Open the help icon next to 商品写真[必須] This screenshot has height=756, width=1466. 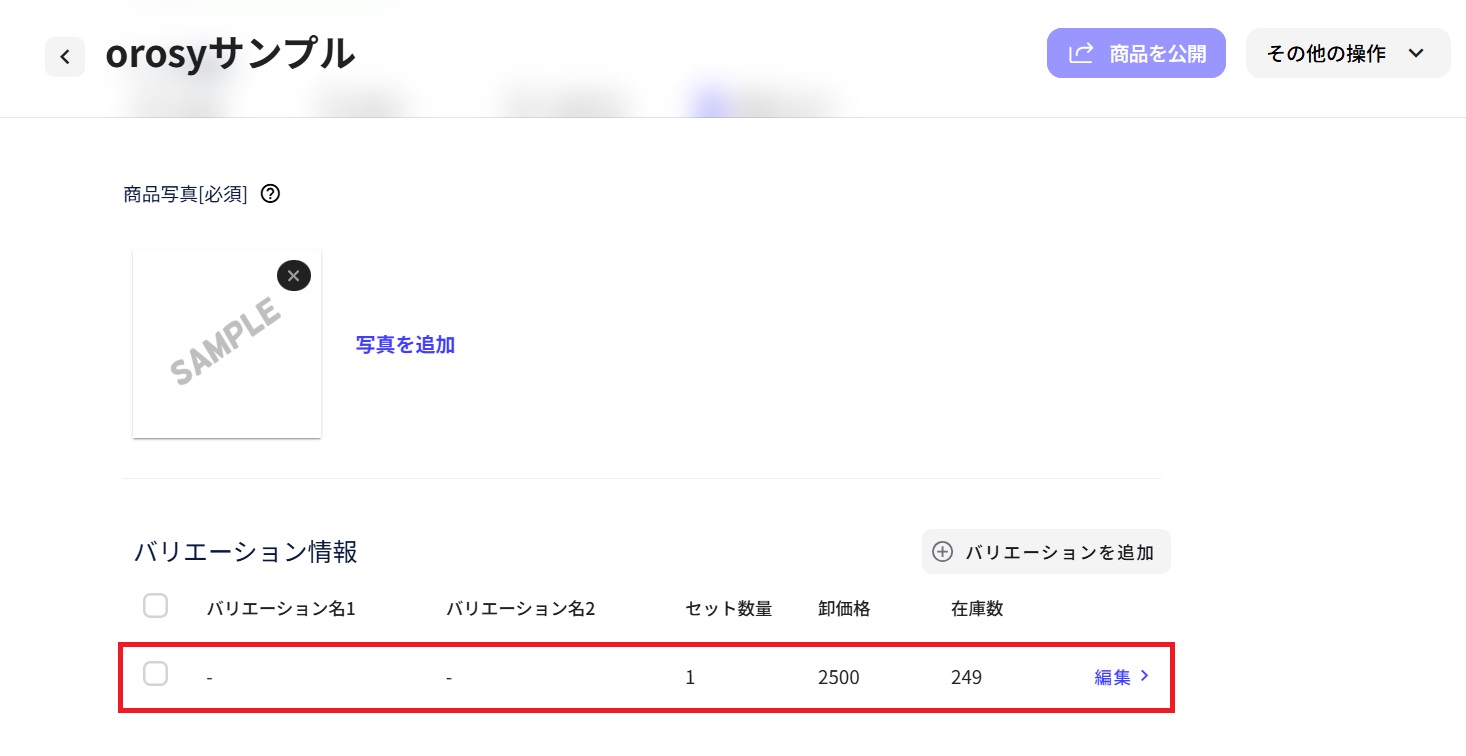[270, 194]
